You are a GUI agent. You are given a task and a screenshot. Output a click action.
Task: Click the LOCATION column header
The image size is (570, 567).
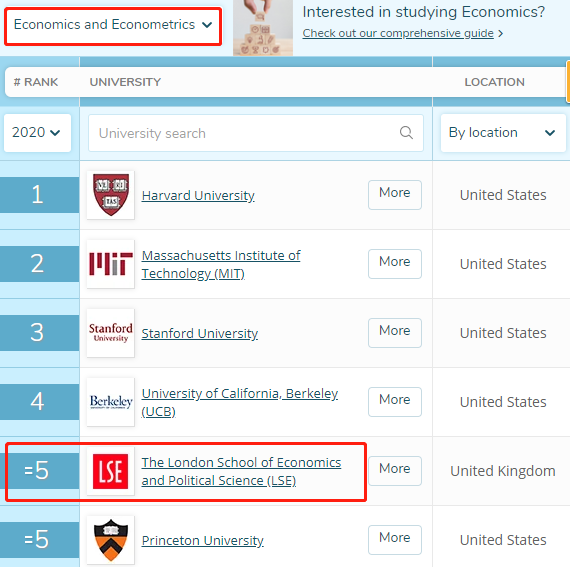(494, 82)
